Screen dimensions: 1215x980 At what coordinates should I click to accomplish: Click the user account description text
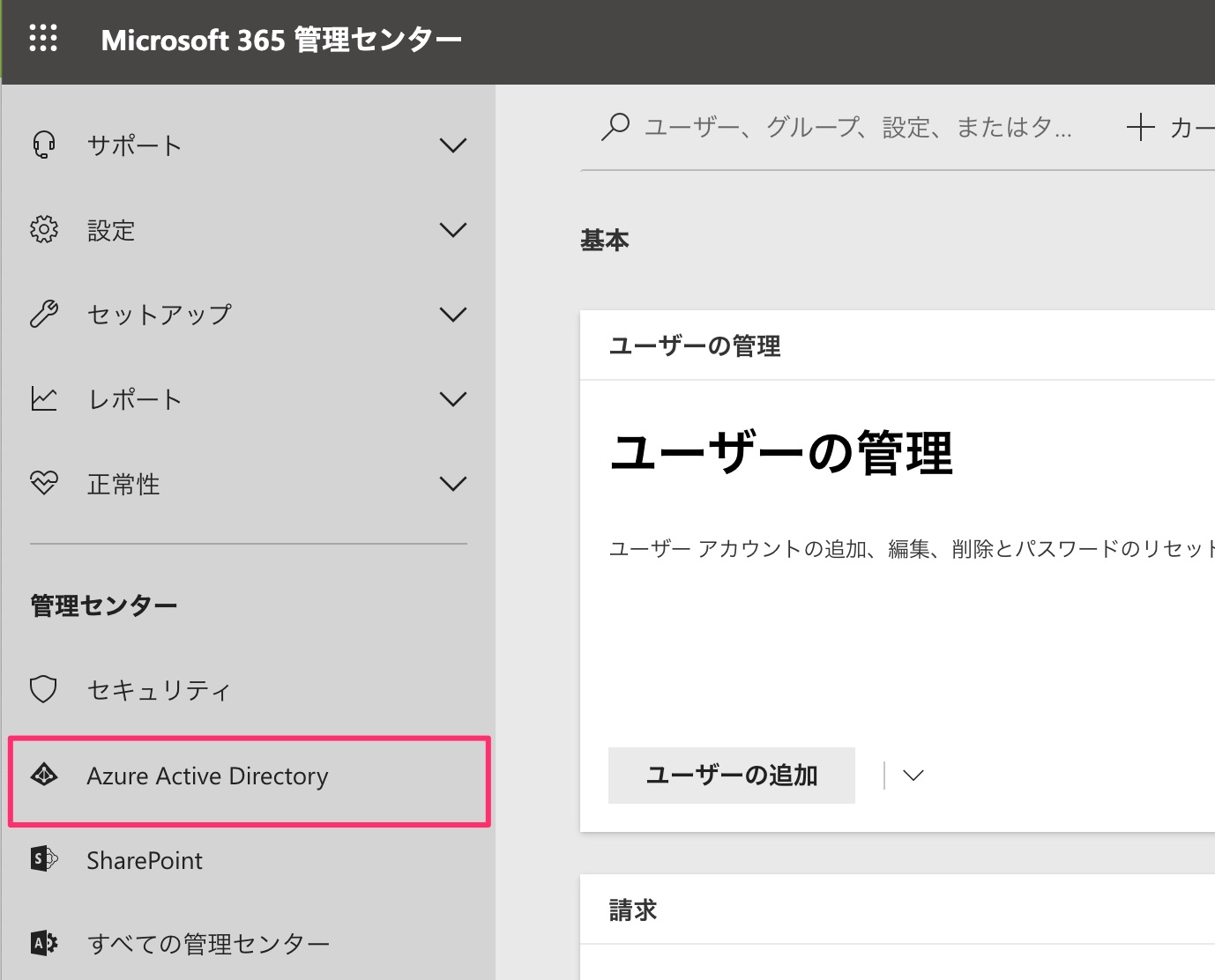(912, 549)
